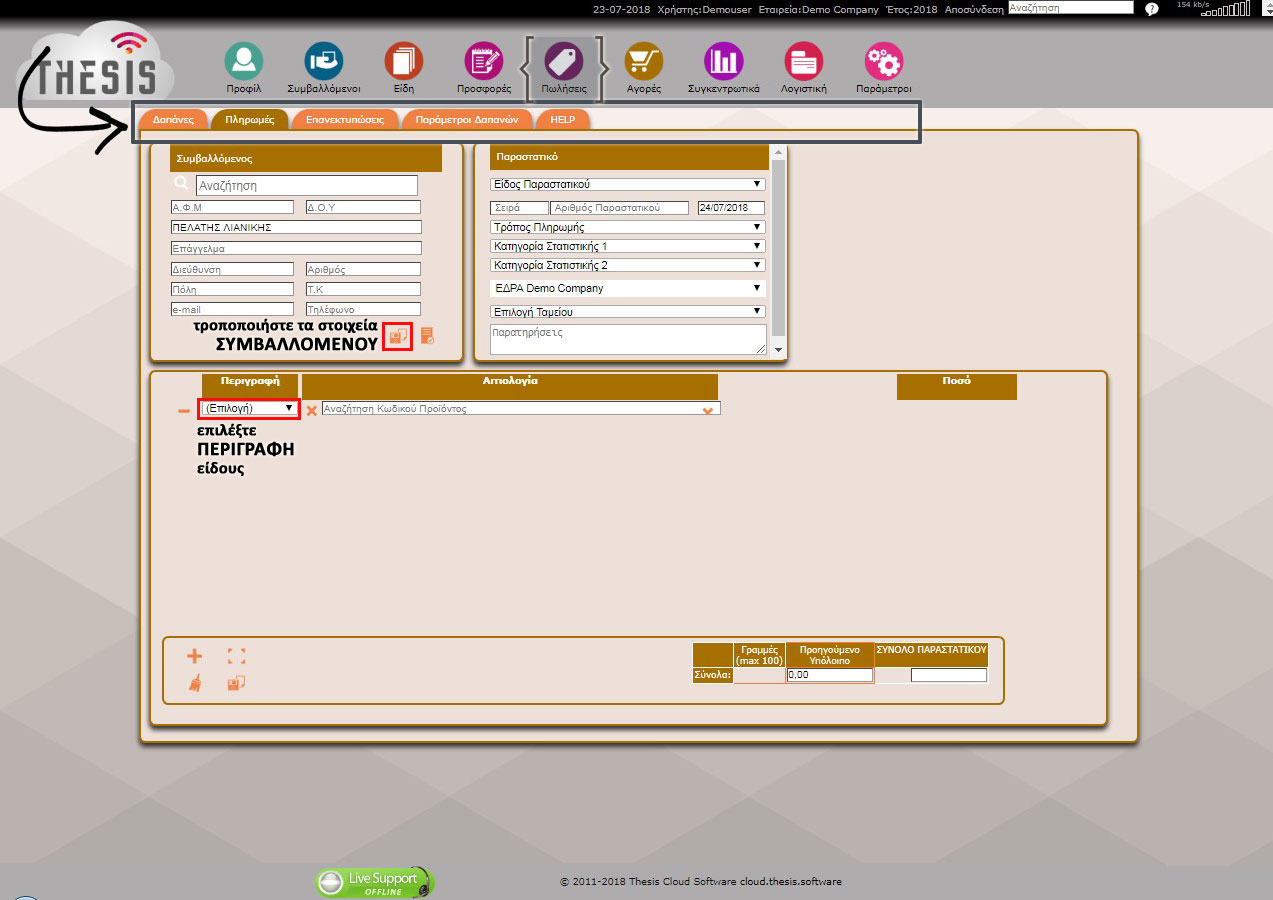Open the Προσφορές offers icon
The width and height of the screenshot is (1273, 900).
point(484,61)
